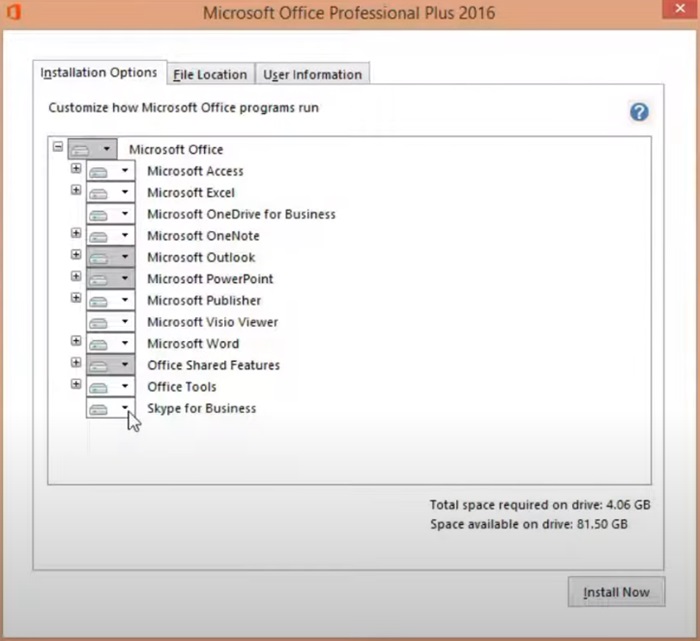This screenshot has height=641, width=700.
Task: Select the Microsoft Office root label
Action: tap(176, 150)
